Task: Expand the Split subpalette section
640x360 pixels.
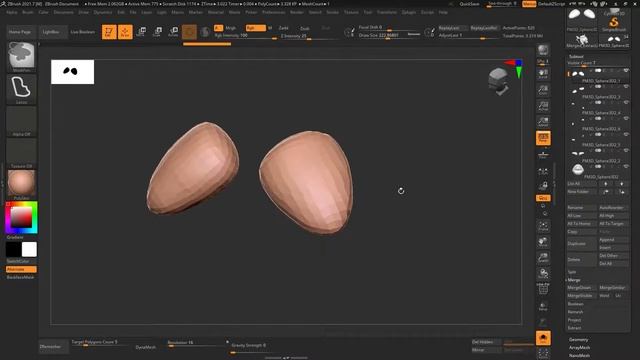Action: coord(572,272)
